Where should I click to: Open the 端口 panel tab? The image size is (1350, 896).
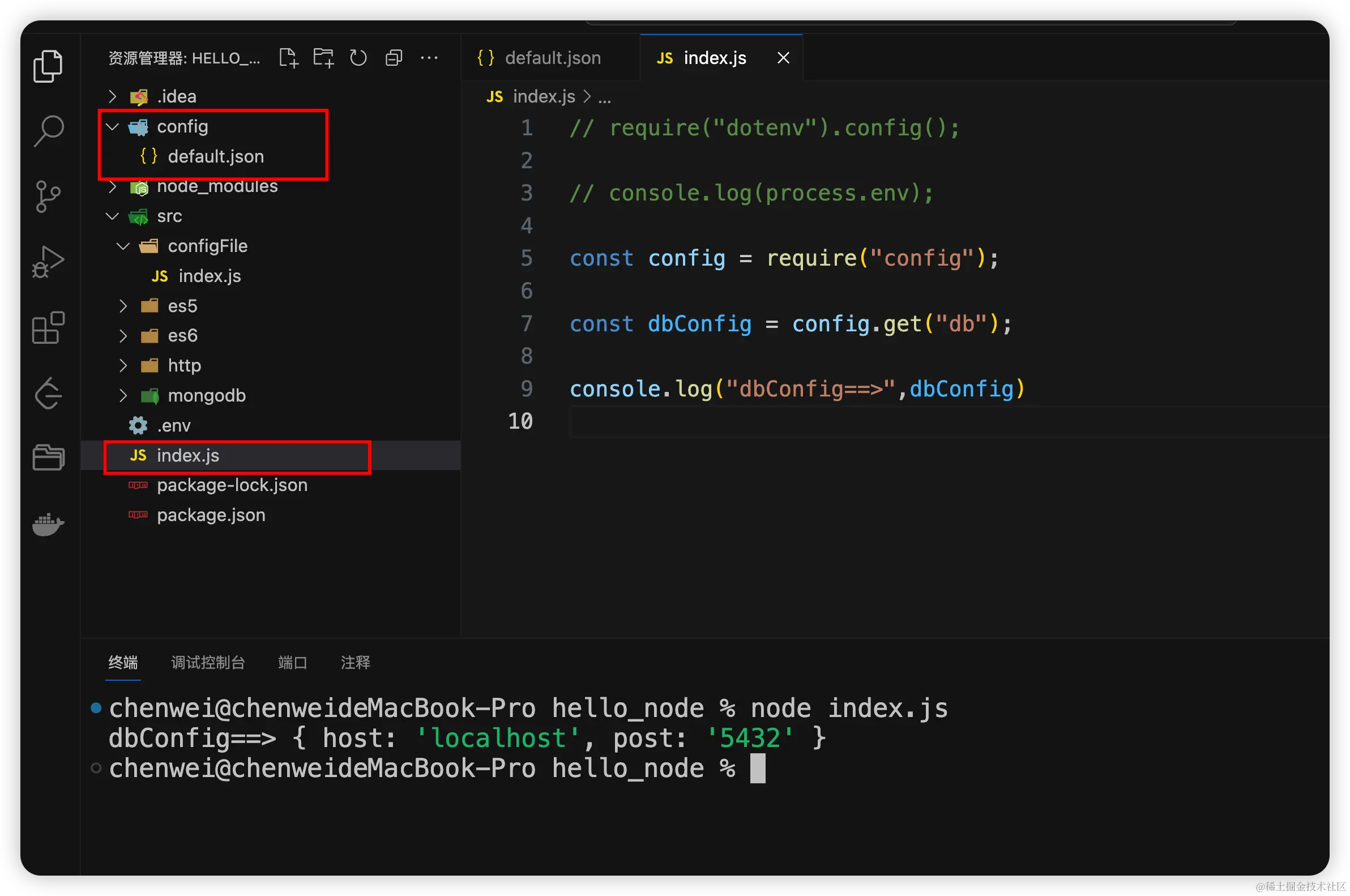[x=293, y=662]
